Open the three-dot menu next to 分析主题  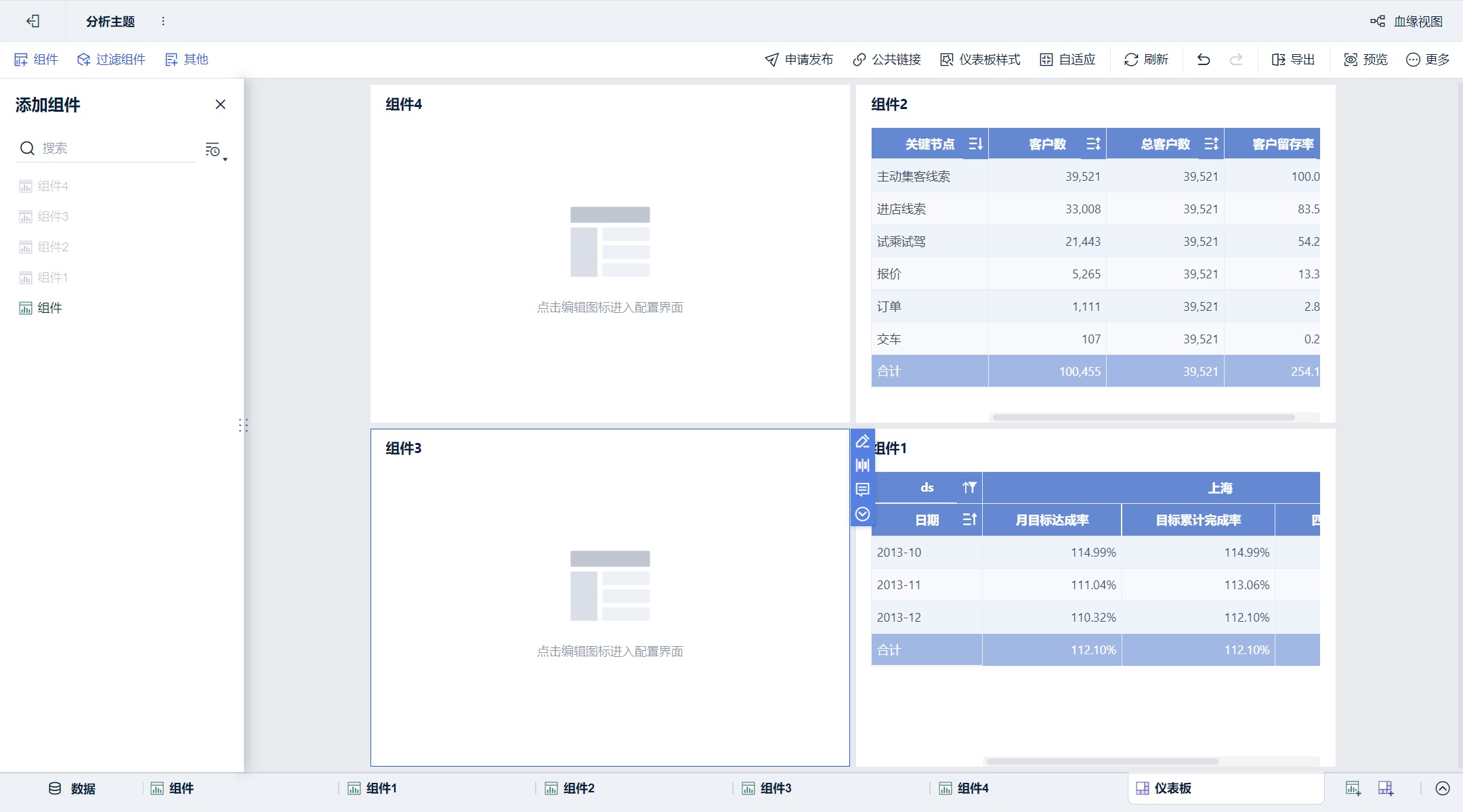163,21
